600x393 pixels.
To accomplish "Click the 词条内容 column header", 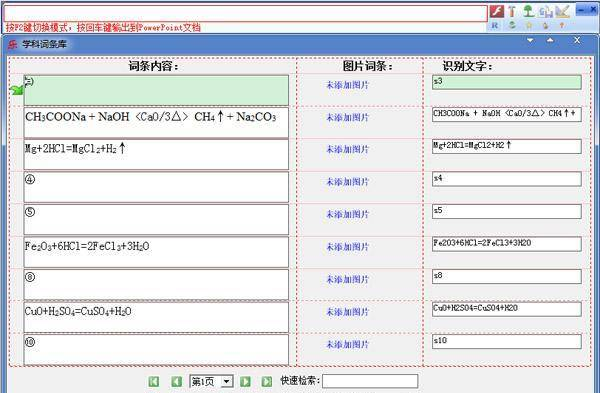I will click(x=153, y=66).
